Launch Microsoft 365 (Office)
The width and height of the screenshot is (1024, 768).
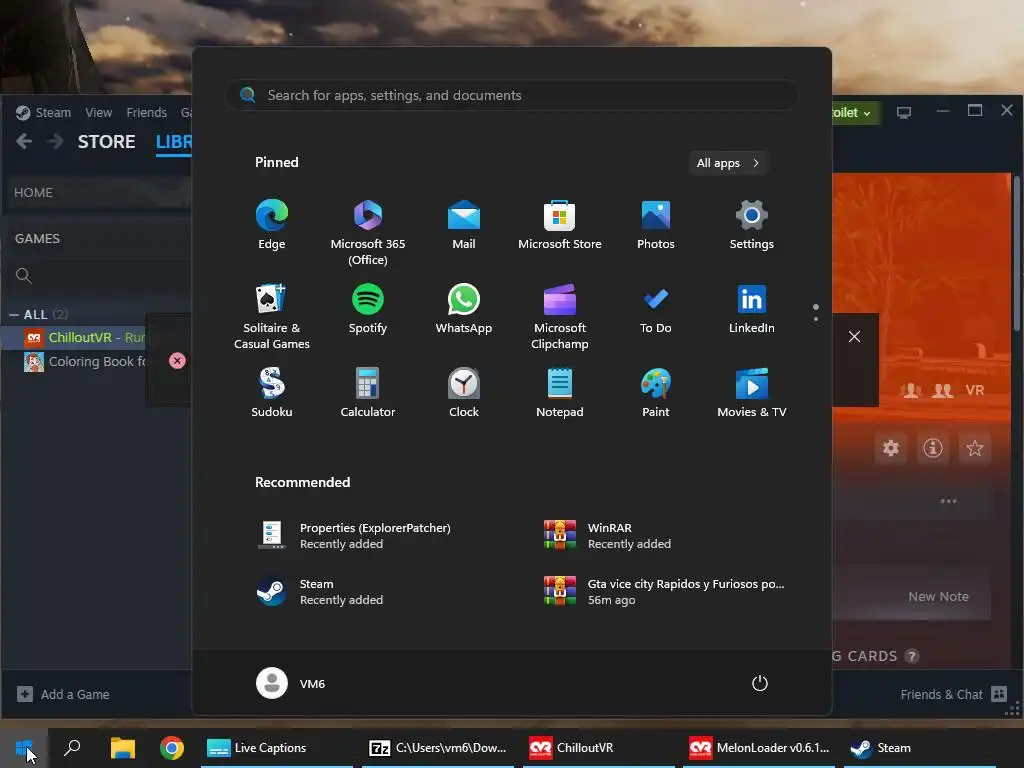pos(368,232)
